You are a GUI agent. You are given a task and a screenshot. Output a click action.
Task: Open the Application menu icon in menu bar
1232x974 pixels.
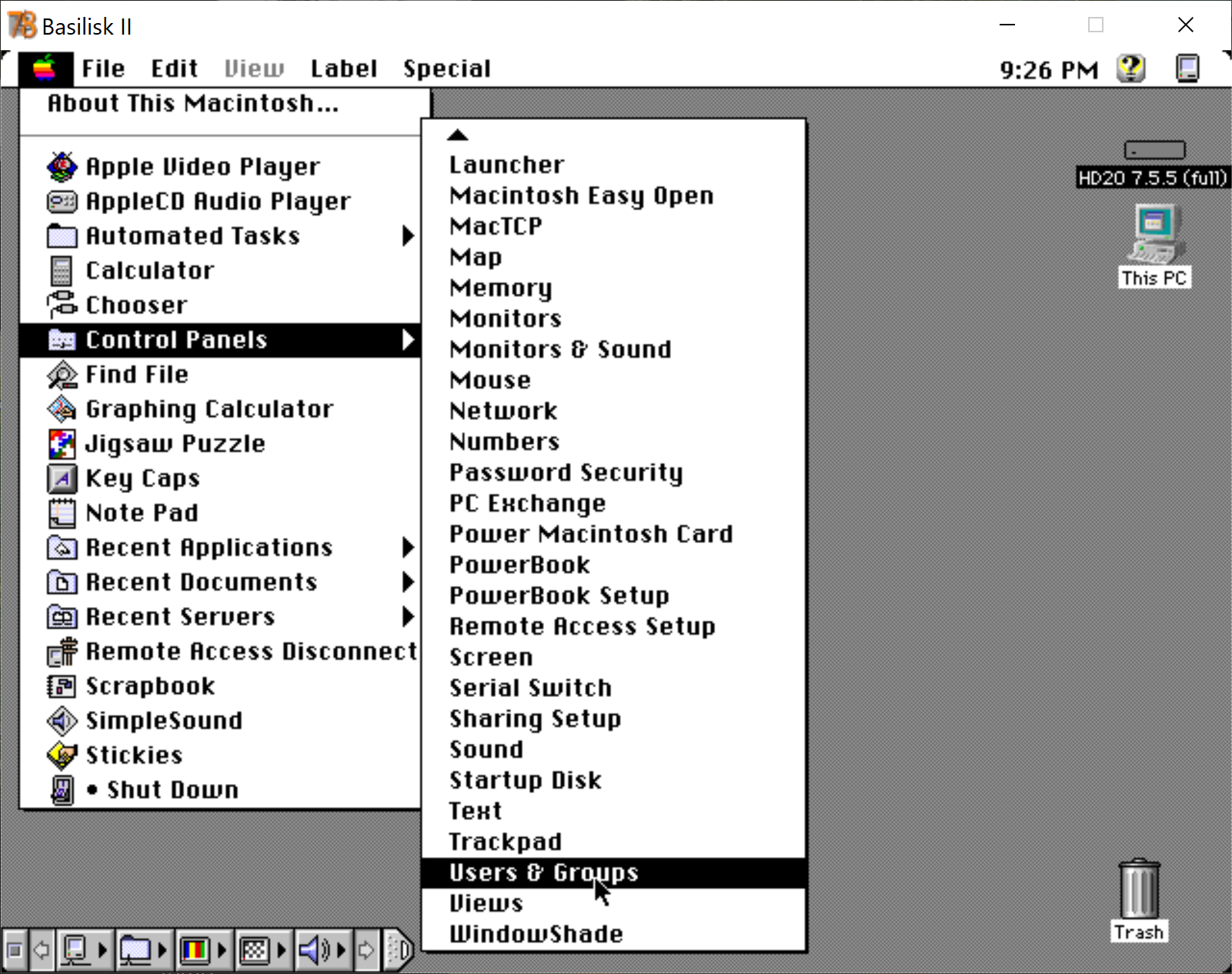1187,69
